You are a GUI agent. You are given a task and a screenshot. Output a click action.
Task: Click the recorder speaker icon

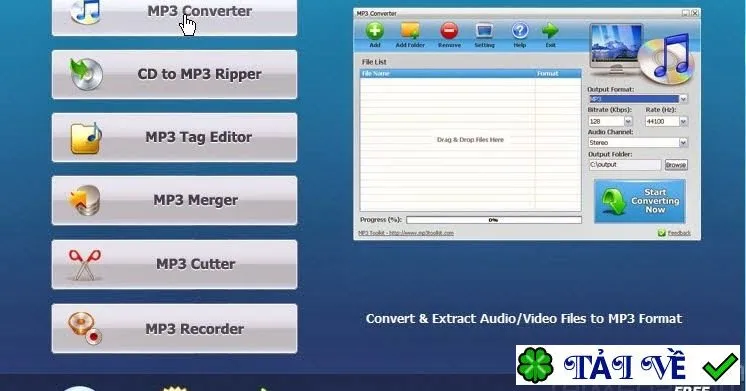click(85, 328)
